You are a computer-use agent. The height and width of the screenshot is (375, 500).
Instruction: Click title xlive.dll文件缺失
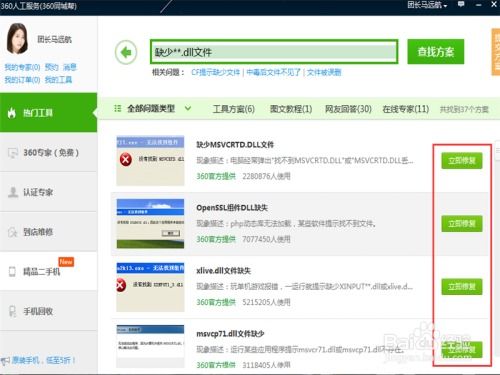(x=223, y=271)
